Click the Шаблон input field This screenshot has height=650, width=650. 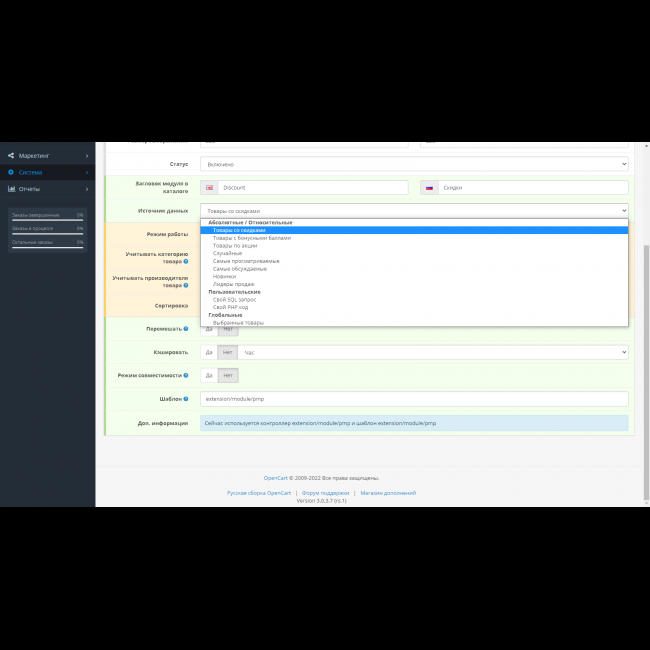pyautogui.click(x=414, y=399)
